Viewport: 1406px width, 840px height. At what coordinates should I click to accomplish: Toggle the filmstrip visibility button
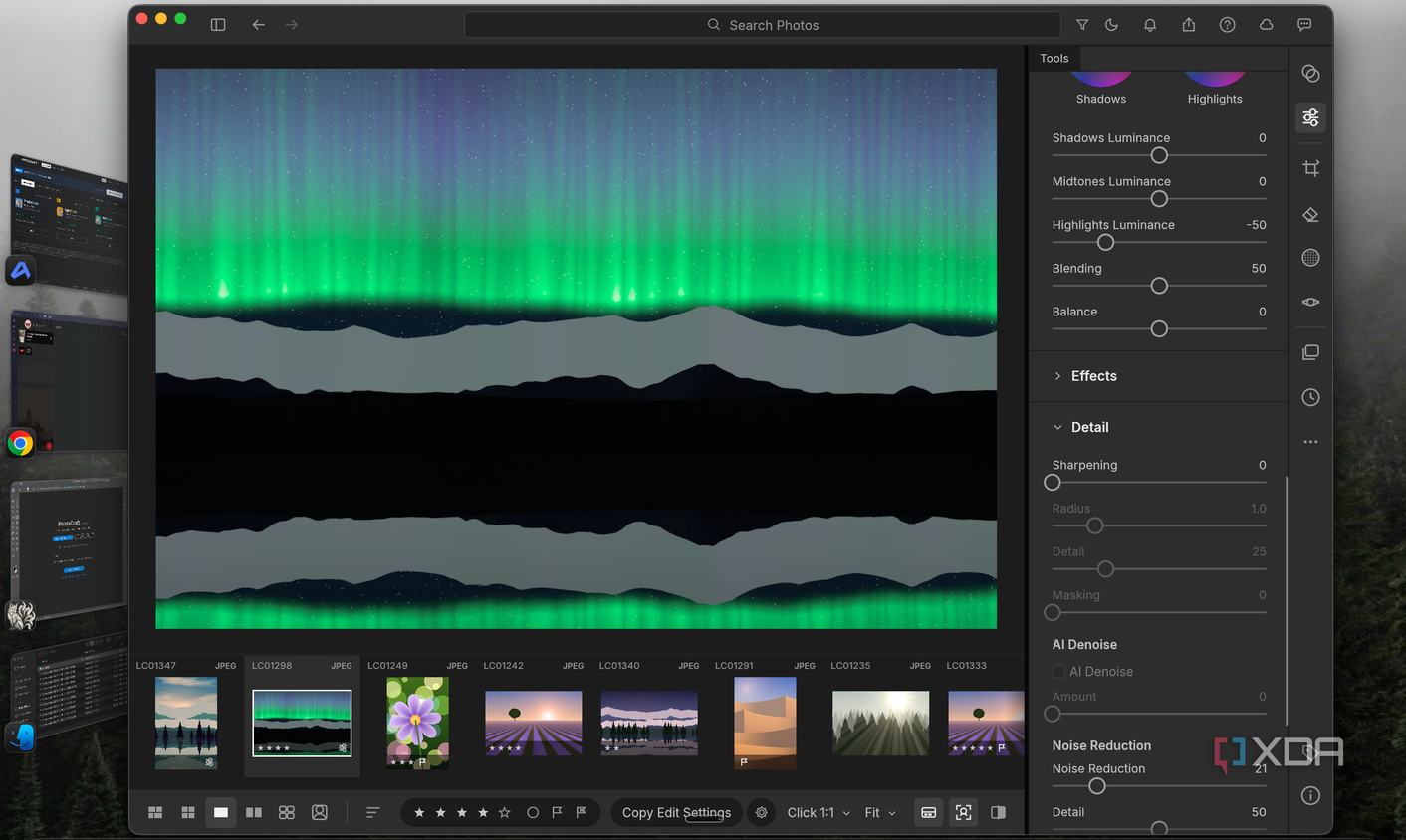coord(928,813)
